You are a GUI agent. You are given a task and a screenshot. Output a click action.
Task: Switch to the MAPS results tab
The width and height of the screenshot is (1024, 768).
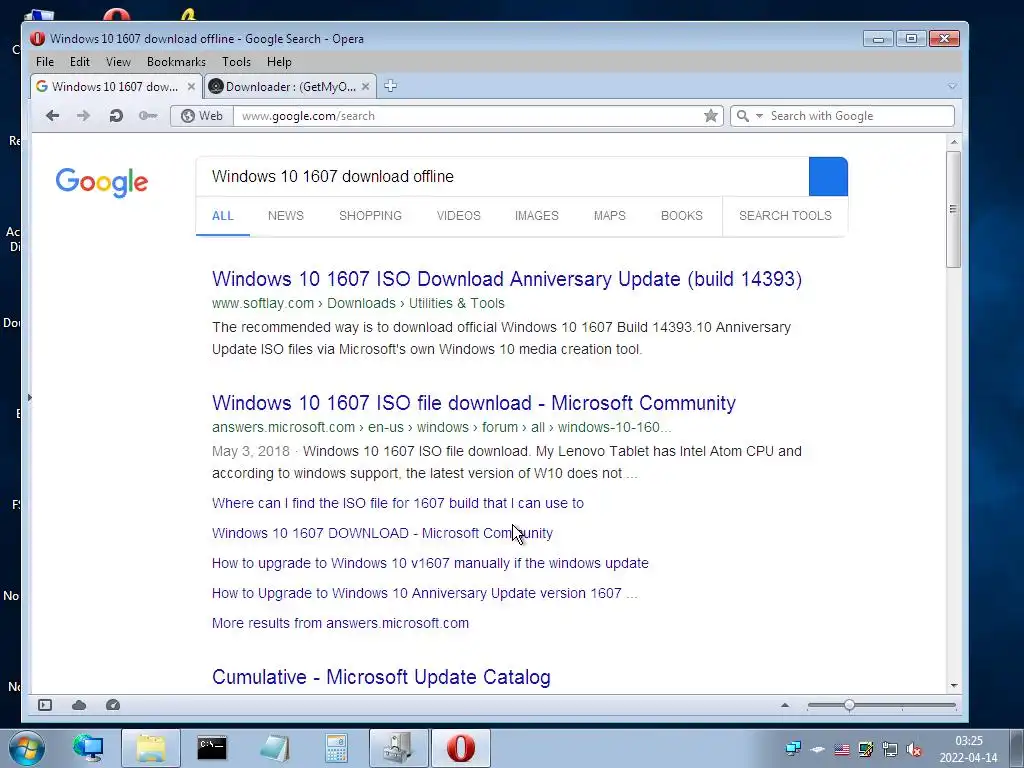(x=609, y=216)
